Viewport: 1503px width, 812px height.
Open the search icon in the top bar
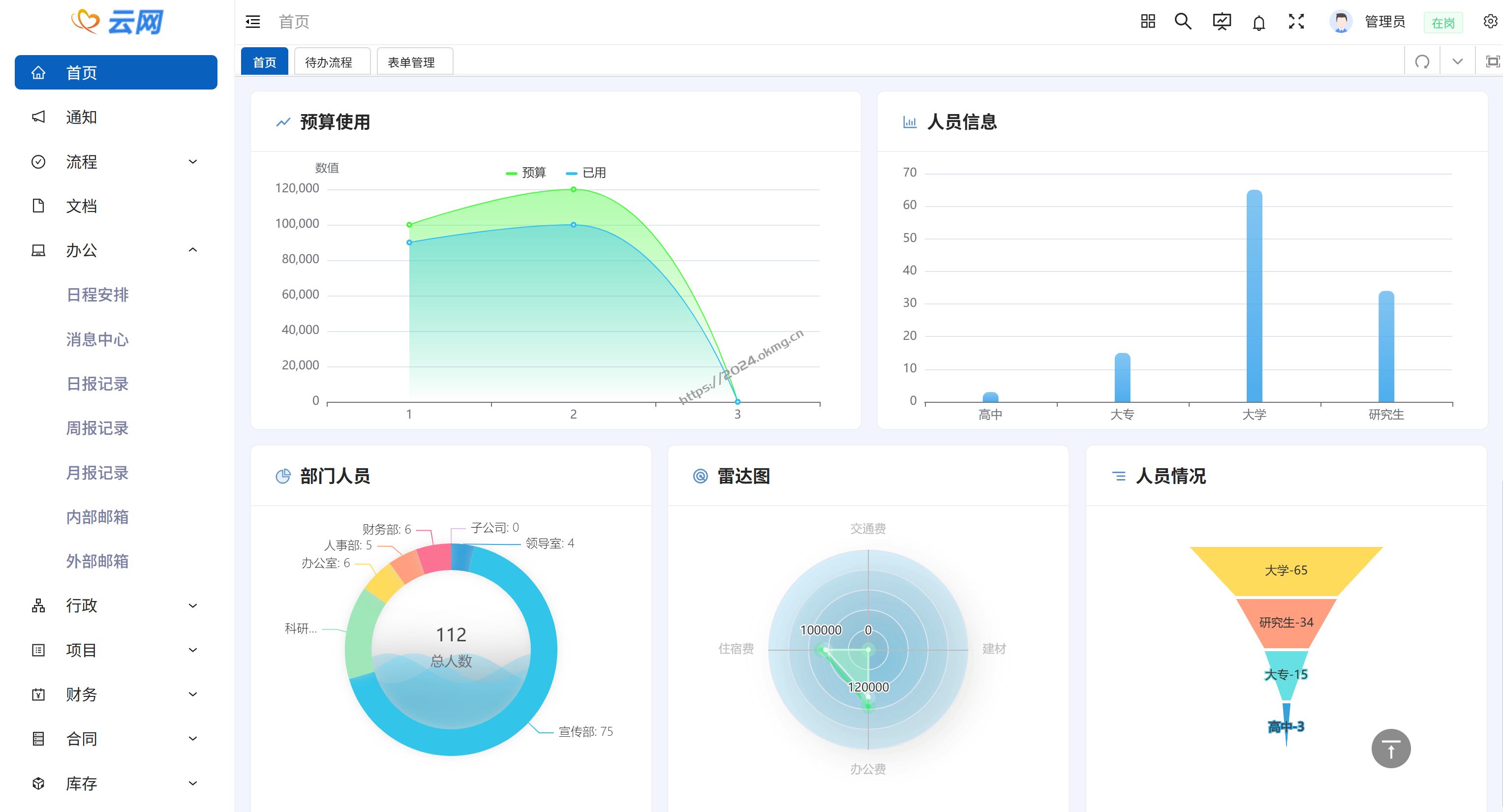[x=1183, y=22]
